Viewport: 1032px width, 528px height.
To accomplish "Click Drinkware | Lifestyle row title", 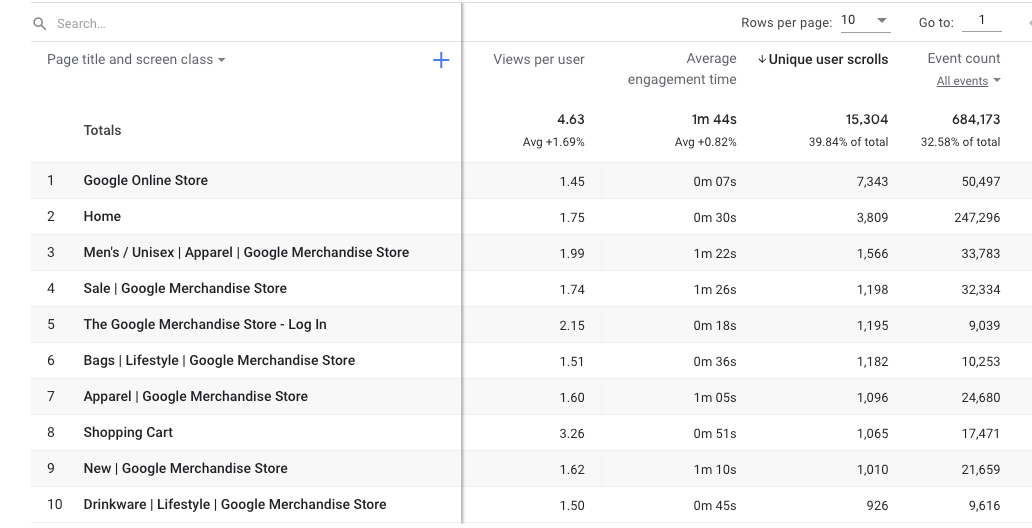I will pyautogui.click(x=235, y=504).
